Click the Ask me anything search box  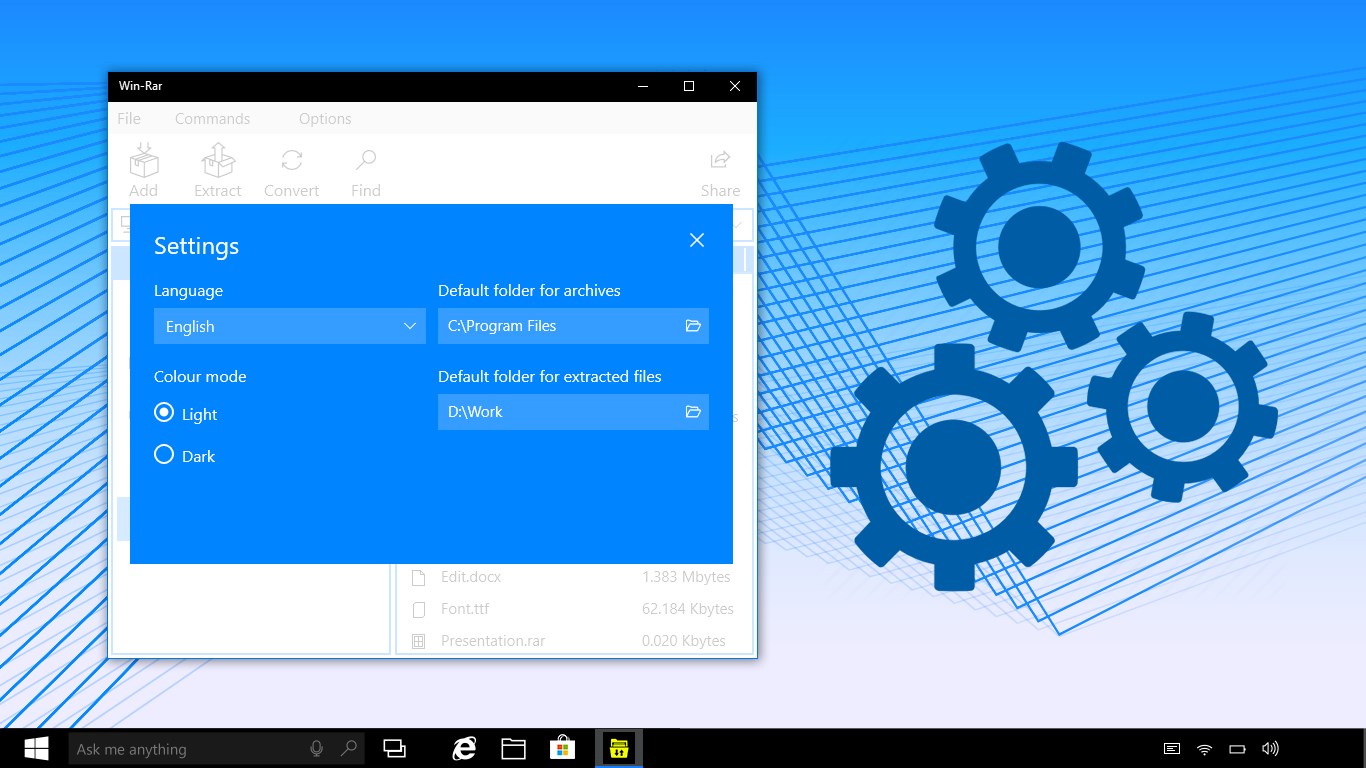(x=216, y=748)
